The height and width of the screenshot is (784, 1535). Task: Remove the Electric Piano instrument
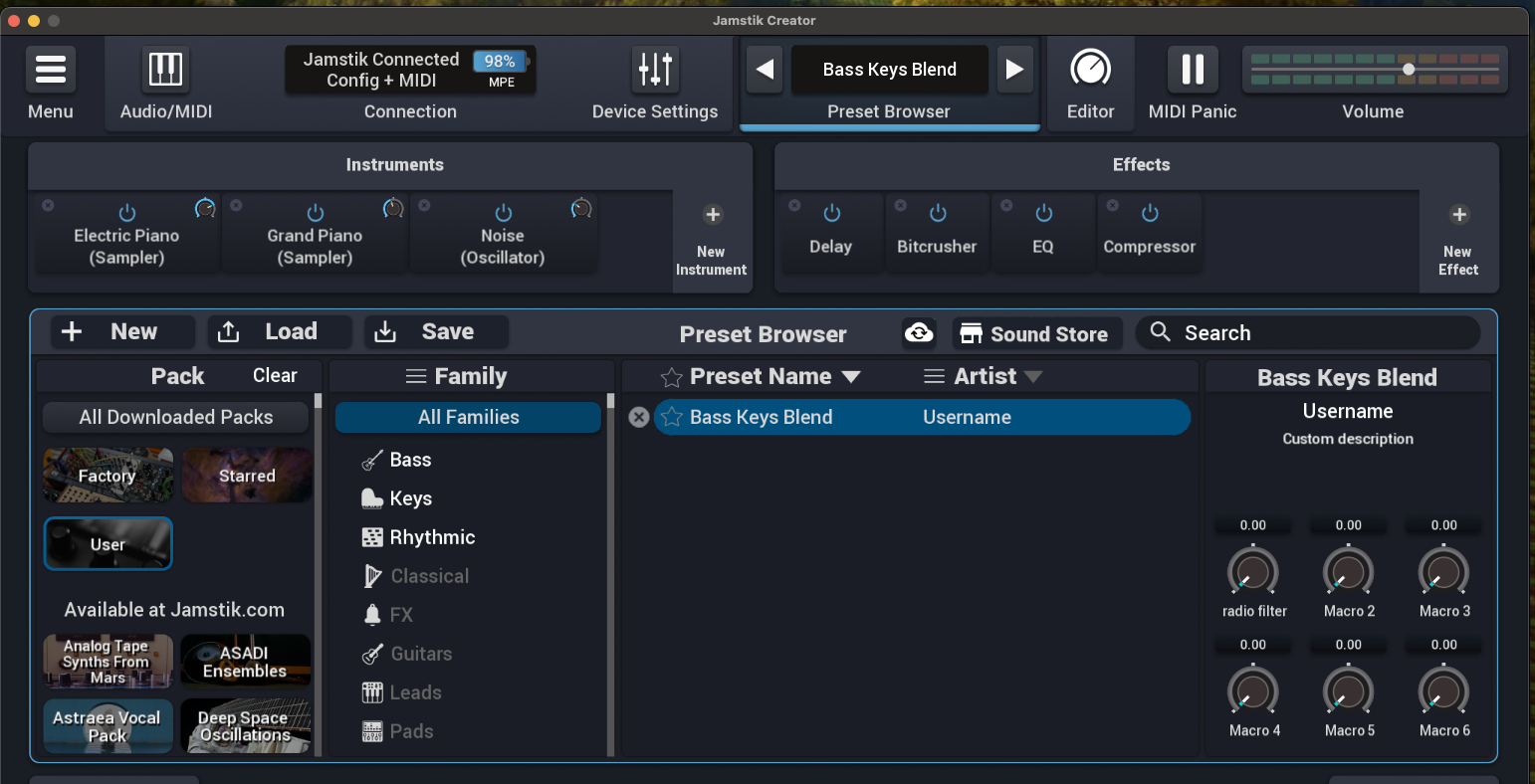[x=48, y=206]
